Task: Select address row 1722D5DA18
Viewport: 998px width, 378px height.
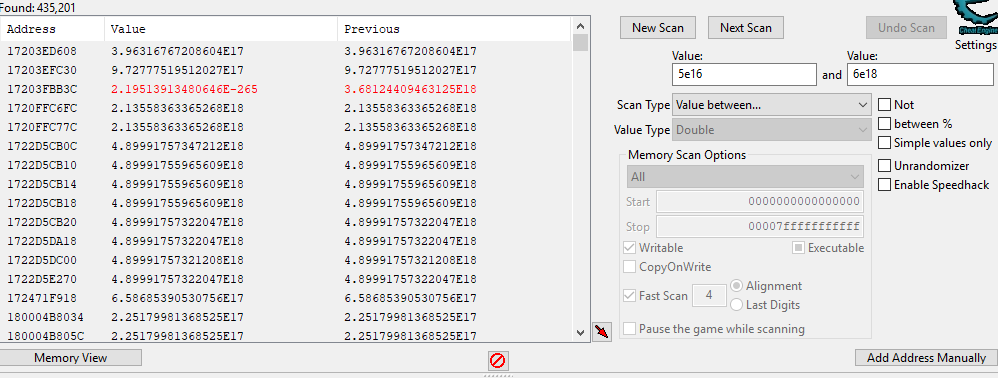Action: (x=285, y=241)
